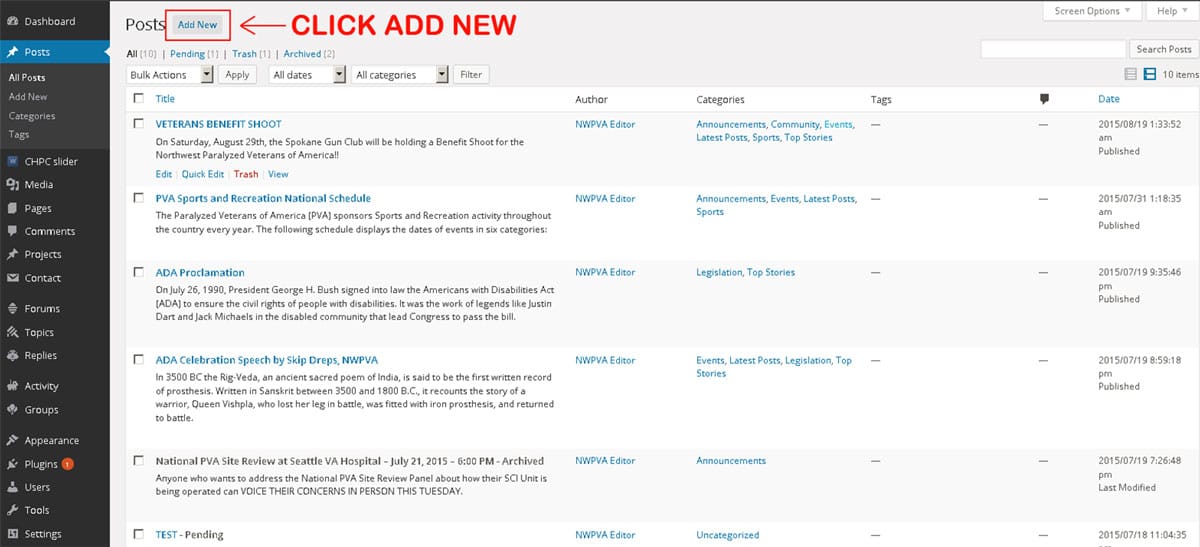Click the CHPC slider sidebar icon

12,161
